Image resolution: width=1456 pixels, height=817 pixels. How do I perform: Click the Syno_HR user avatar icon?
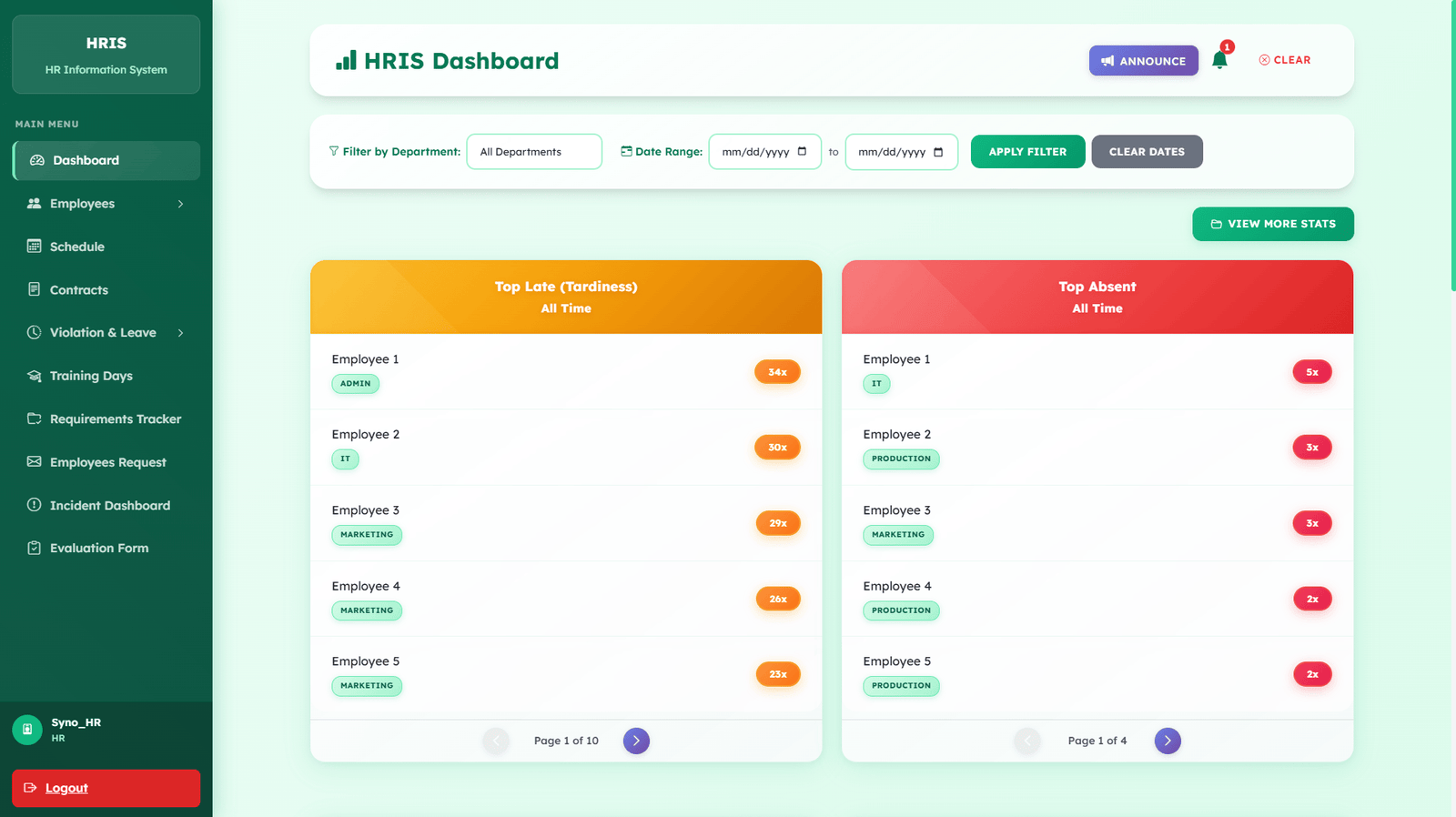[27, 730]
